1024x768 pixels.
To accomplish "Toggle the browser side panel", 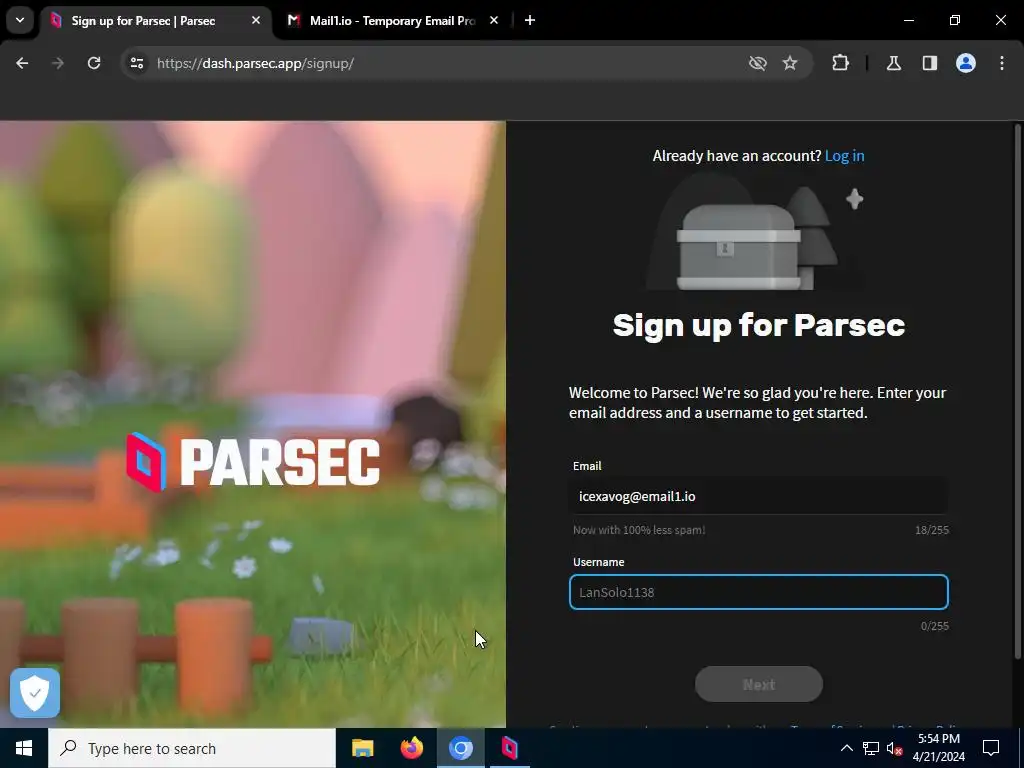I will coord(930,63).
